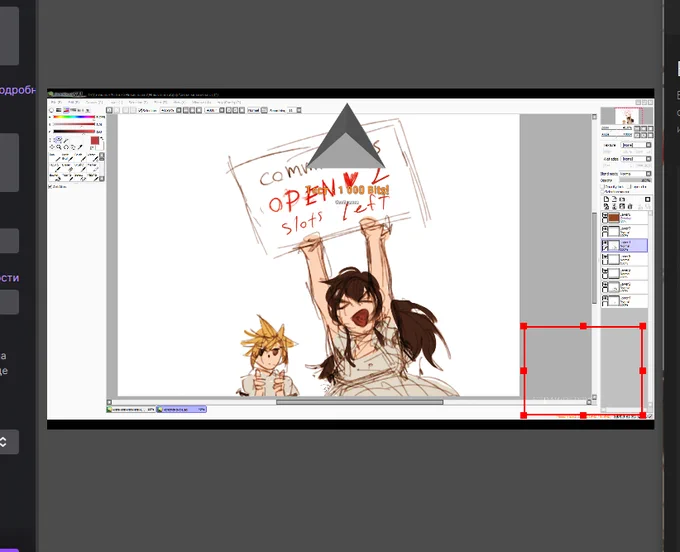
Task: Create a new linework layer
Action: [x=614, y=199]
